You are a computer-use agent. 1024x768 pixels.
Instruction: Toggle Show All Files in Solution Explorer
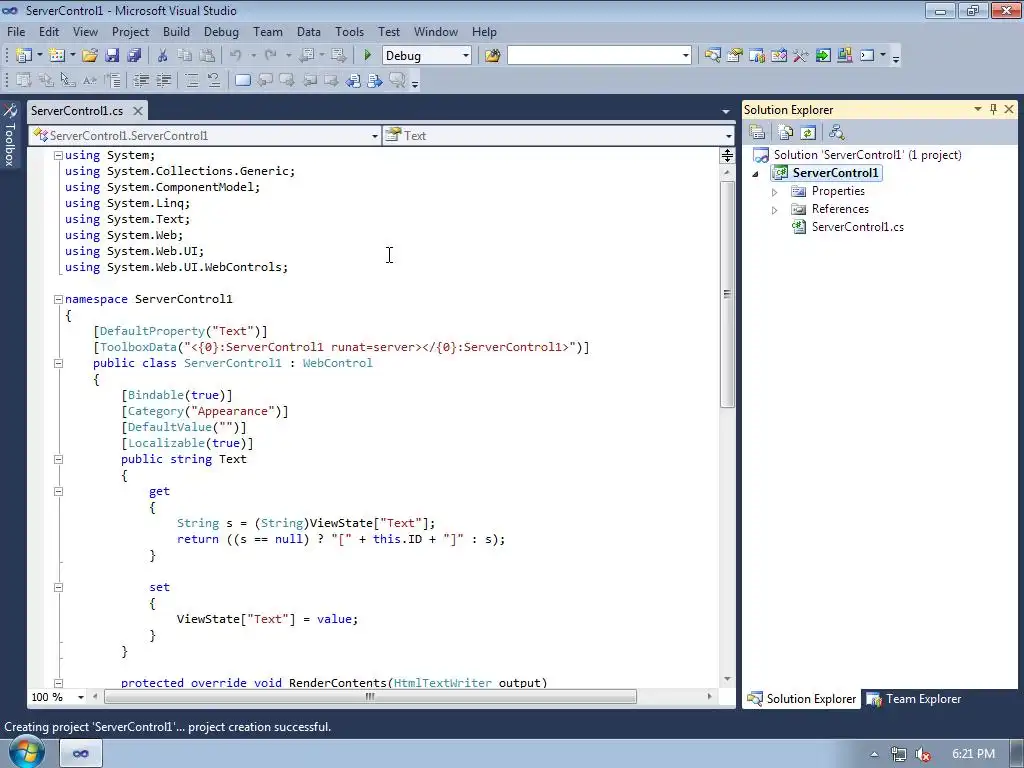pos(786,133)
